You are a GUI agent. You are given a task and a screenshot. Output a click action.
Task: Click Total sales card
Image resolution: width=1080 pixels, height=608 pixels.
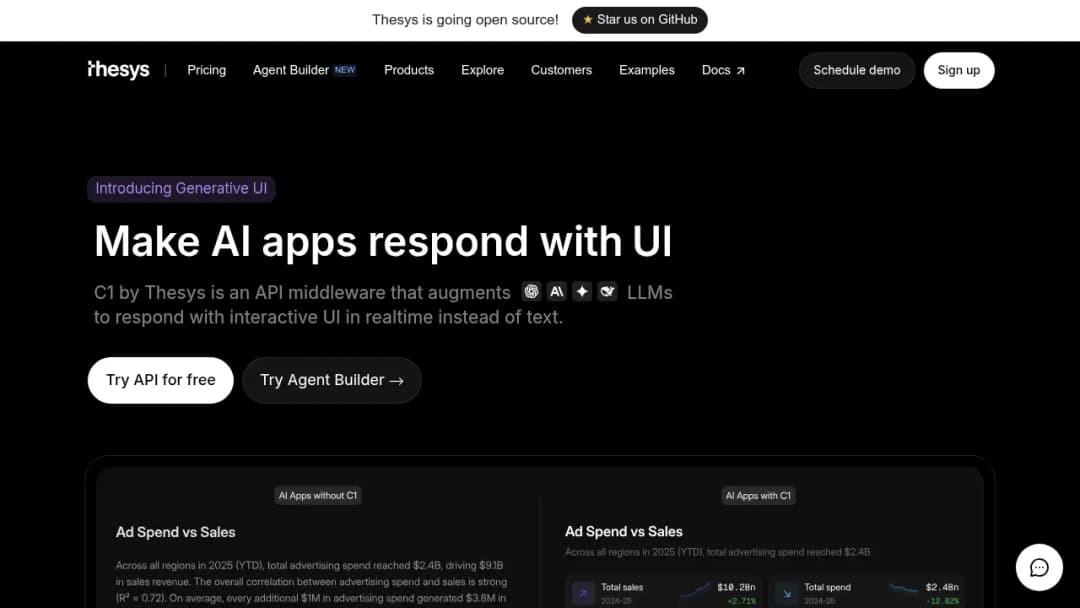point(663,591)
